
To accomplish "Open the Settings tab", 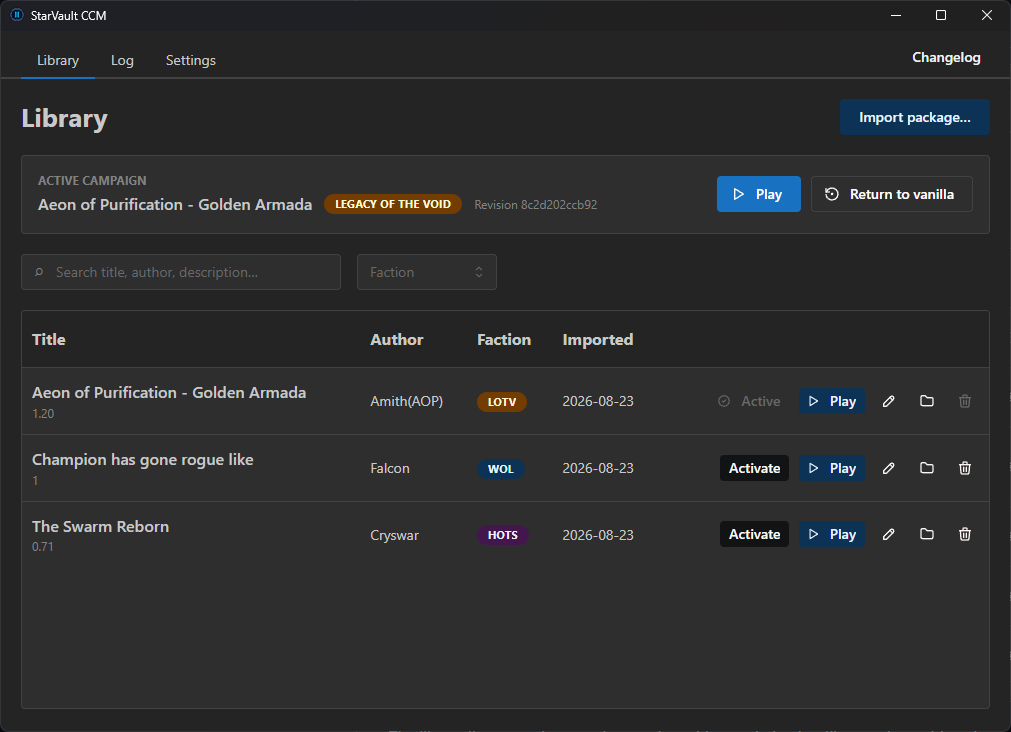I will tap(191, 61).
